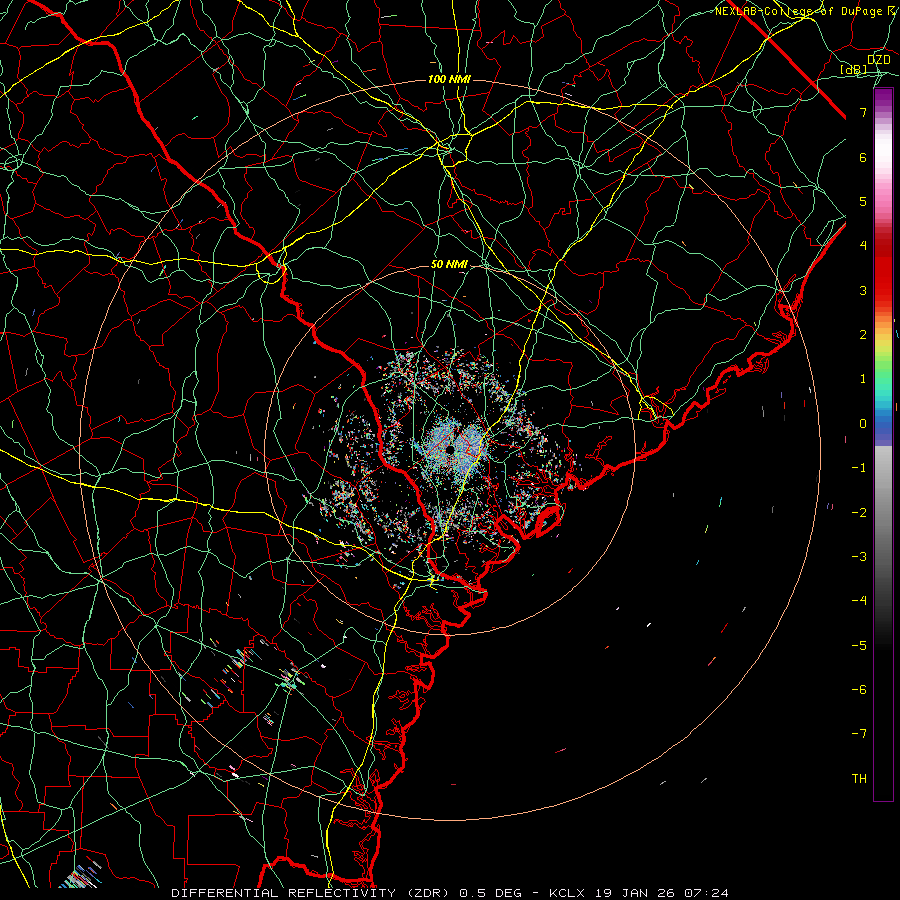Click the 6 value on the color scale
Screen dimensions: 900x900
[863, 157]
